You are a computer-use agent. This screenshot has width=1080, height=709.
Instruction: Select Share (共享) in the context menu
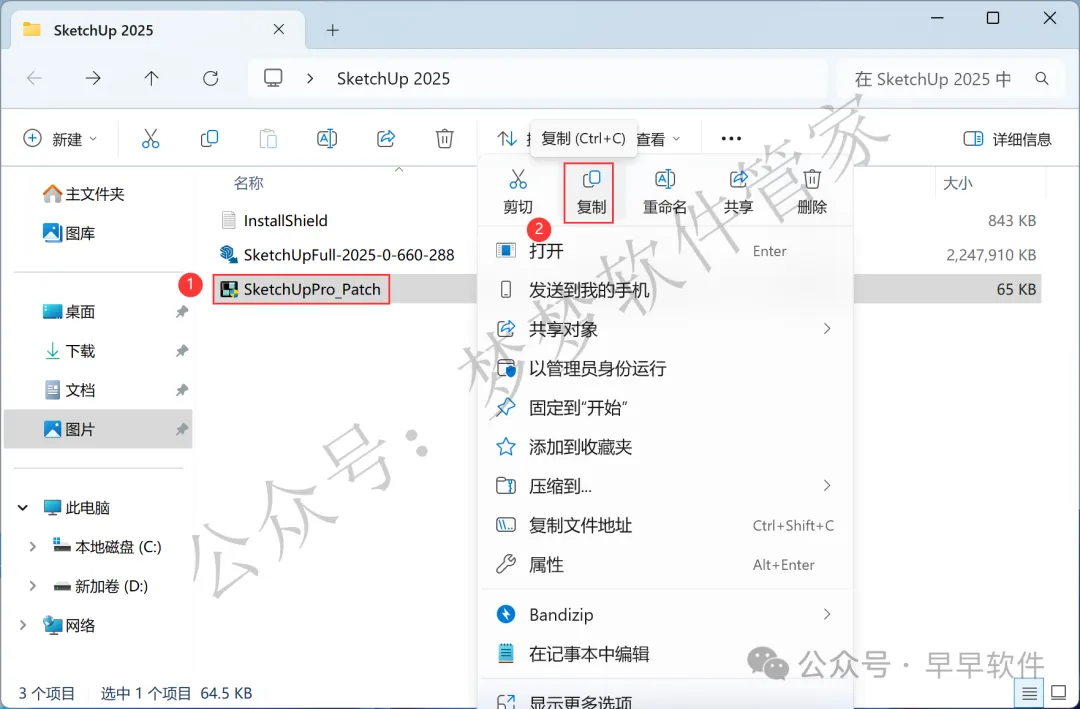738,192
